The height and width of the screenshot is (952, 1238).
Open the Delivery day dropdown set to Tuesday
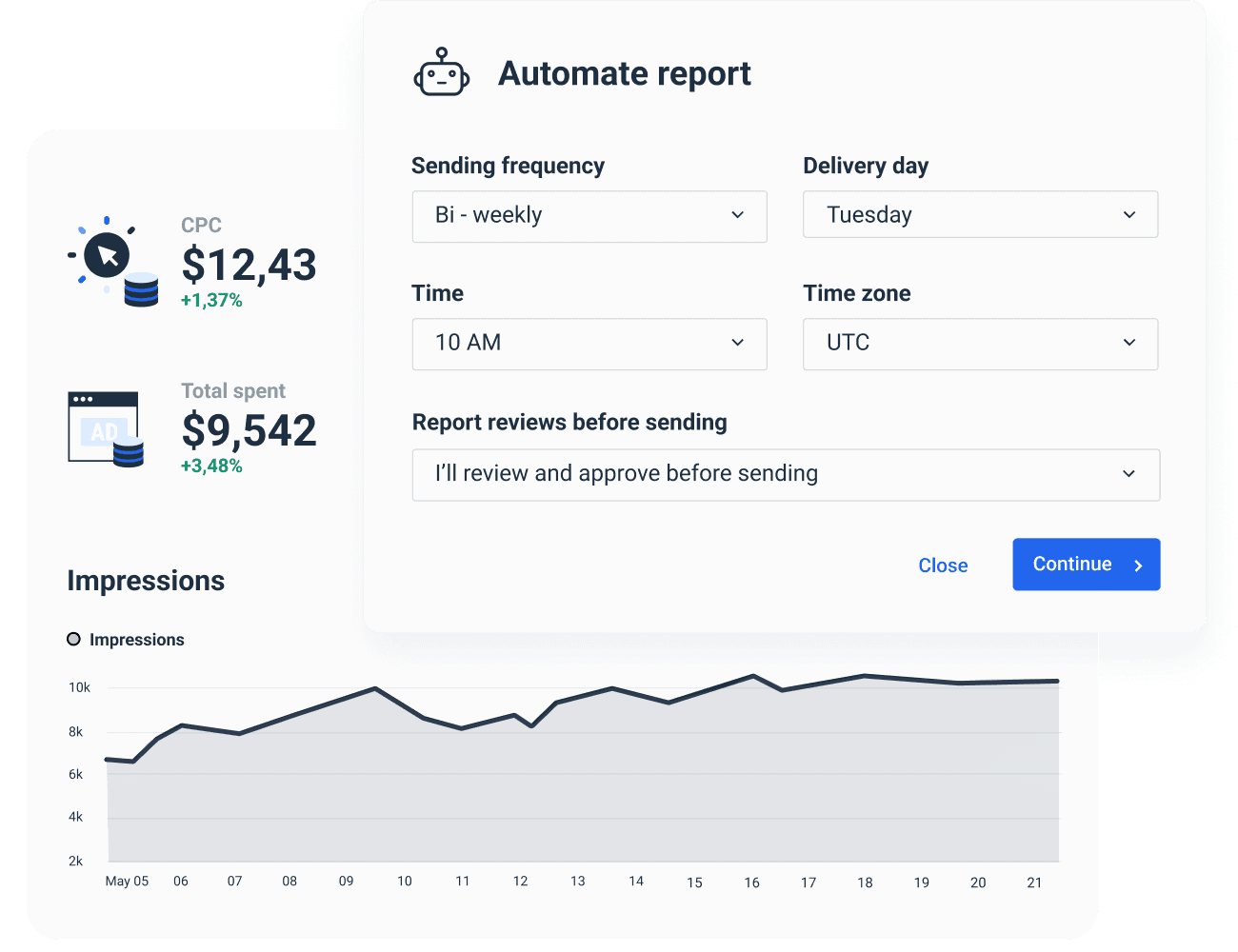coord(980,214)
